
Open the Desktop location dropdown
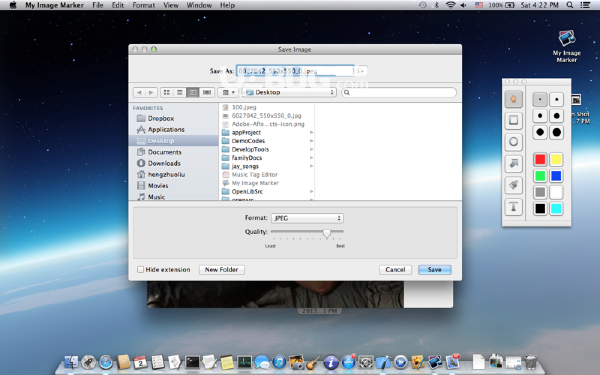(289, 92)
